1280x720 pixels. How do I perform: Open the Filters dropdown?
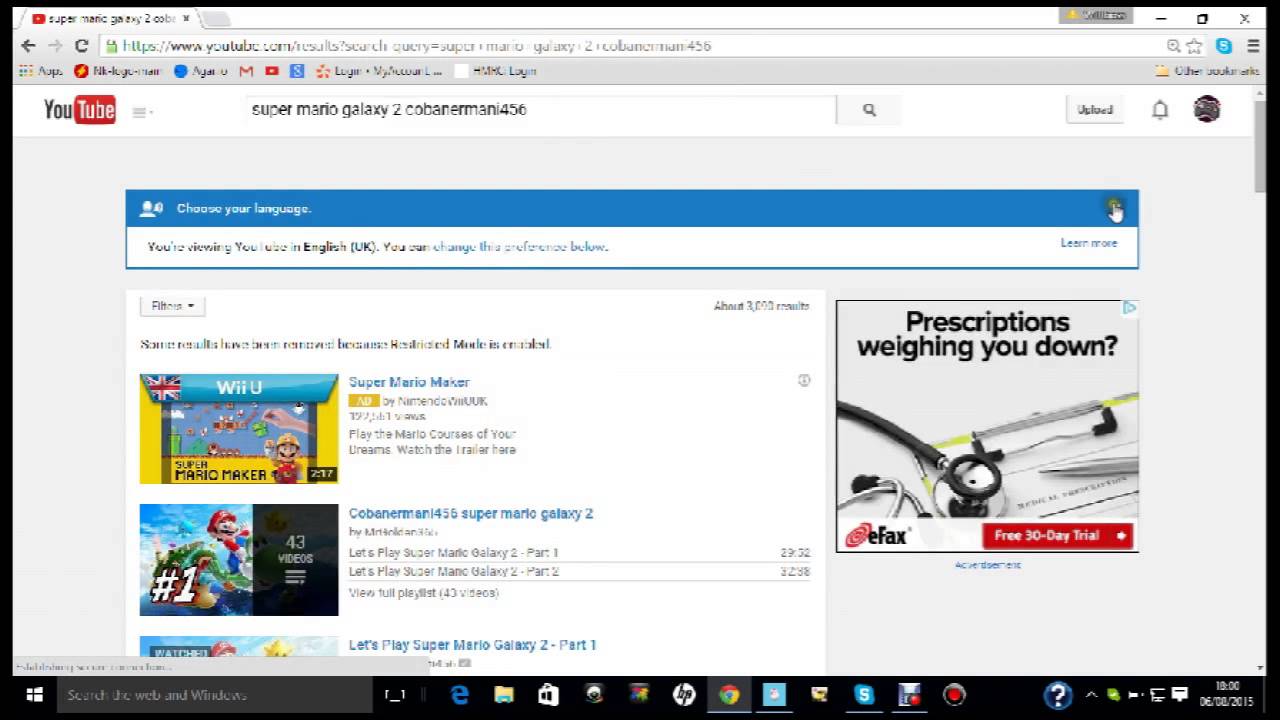point(172,306)
